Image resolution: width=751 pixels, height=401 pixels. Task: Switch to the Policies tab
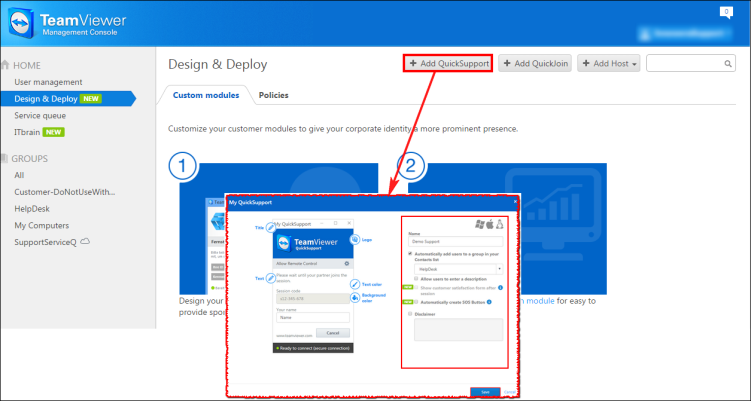(273, 95)
